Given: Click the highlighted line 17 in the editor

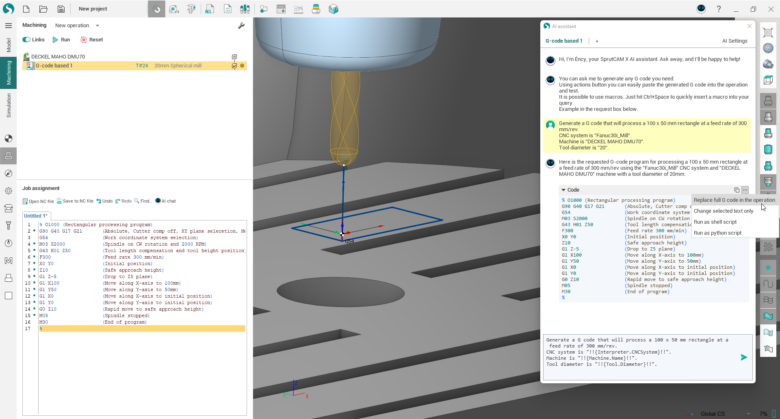Looking at the screenshot, I should pyautogui.click(x=142, y=328).
